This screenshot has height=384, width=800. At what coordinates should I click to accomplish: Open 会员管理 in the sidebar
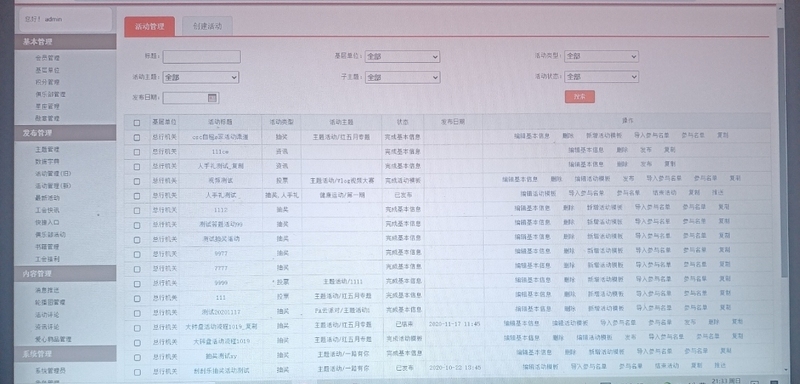(47, 58)
